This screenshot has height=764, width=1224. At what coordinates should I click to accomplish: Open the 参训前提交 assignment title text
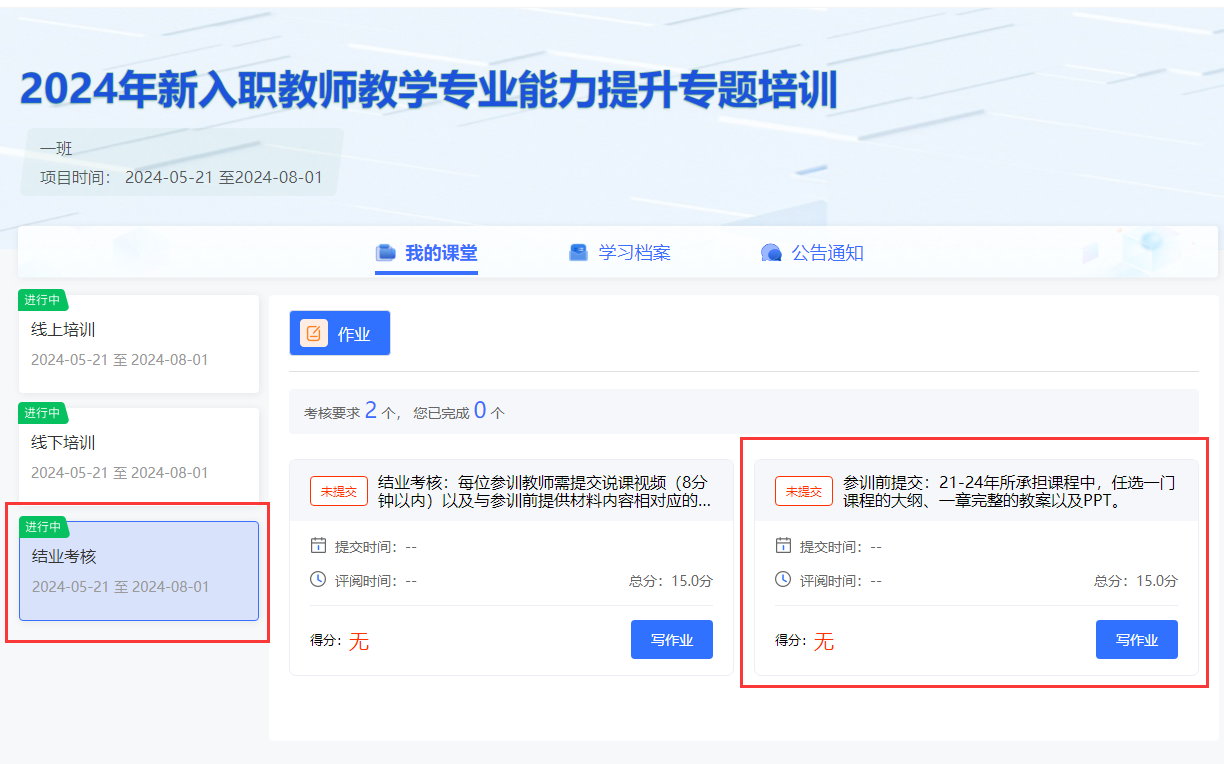(x=1009, y=491)
